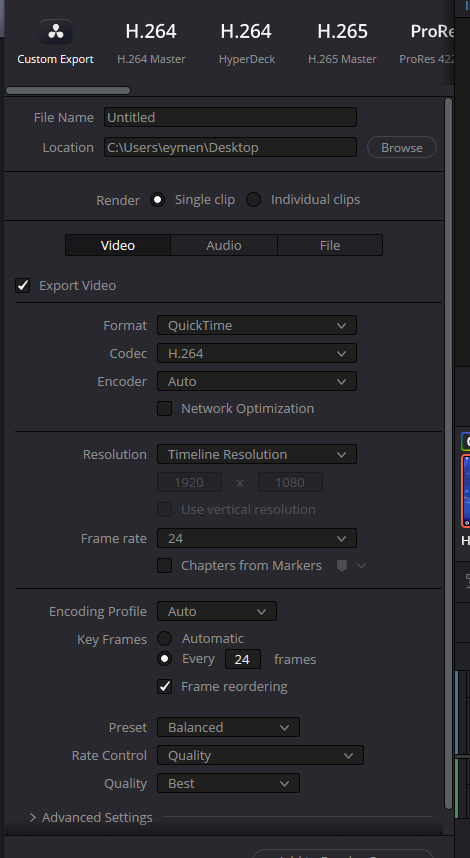Image resolution: width=470 pixels, height=858 pixels.
Task: Click the marker color icon beside Chapters
Action: pyautogui.click(x=342, y=565)
